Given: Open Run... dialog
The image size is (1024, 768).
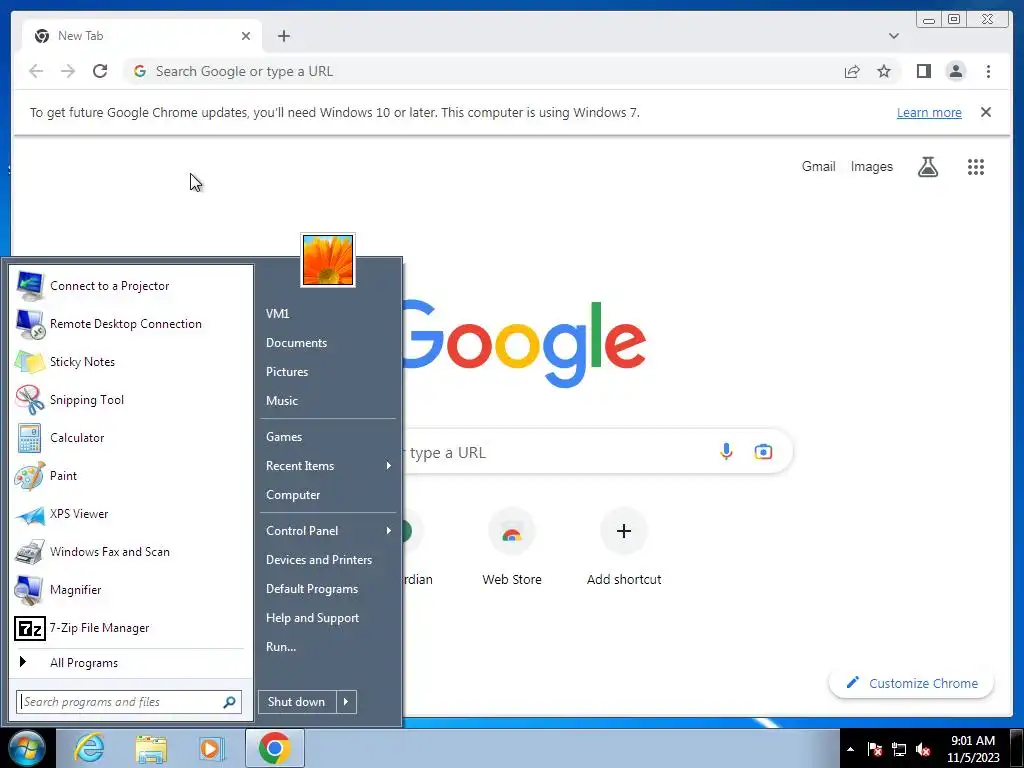Looking at the screenshot, I should [x=328, y=647].
